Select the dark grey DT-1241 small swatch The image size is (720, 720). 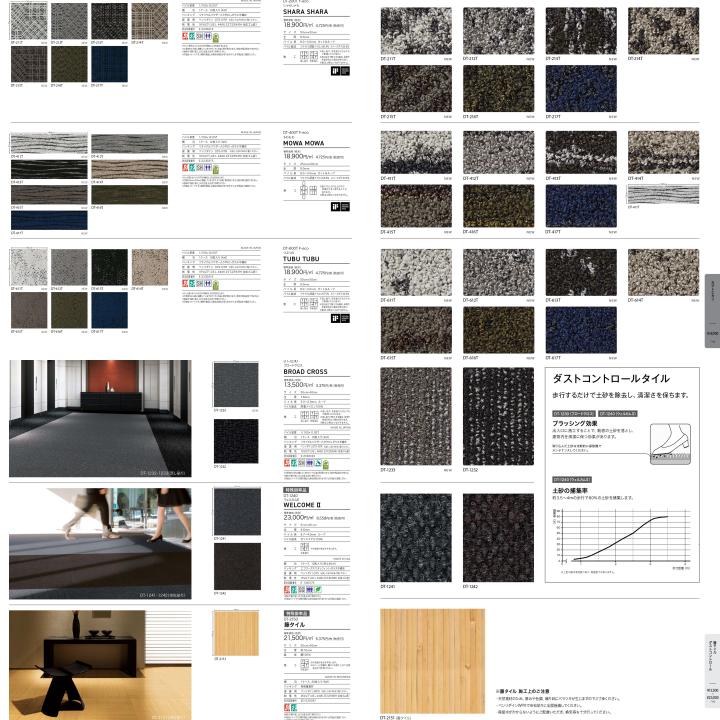click(237, 512)
